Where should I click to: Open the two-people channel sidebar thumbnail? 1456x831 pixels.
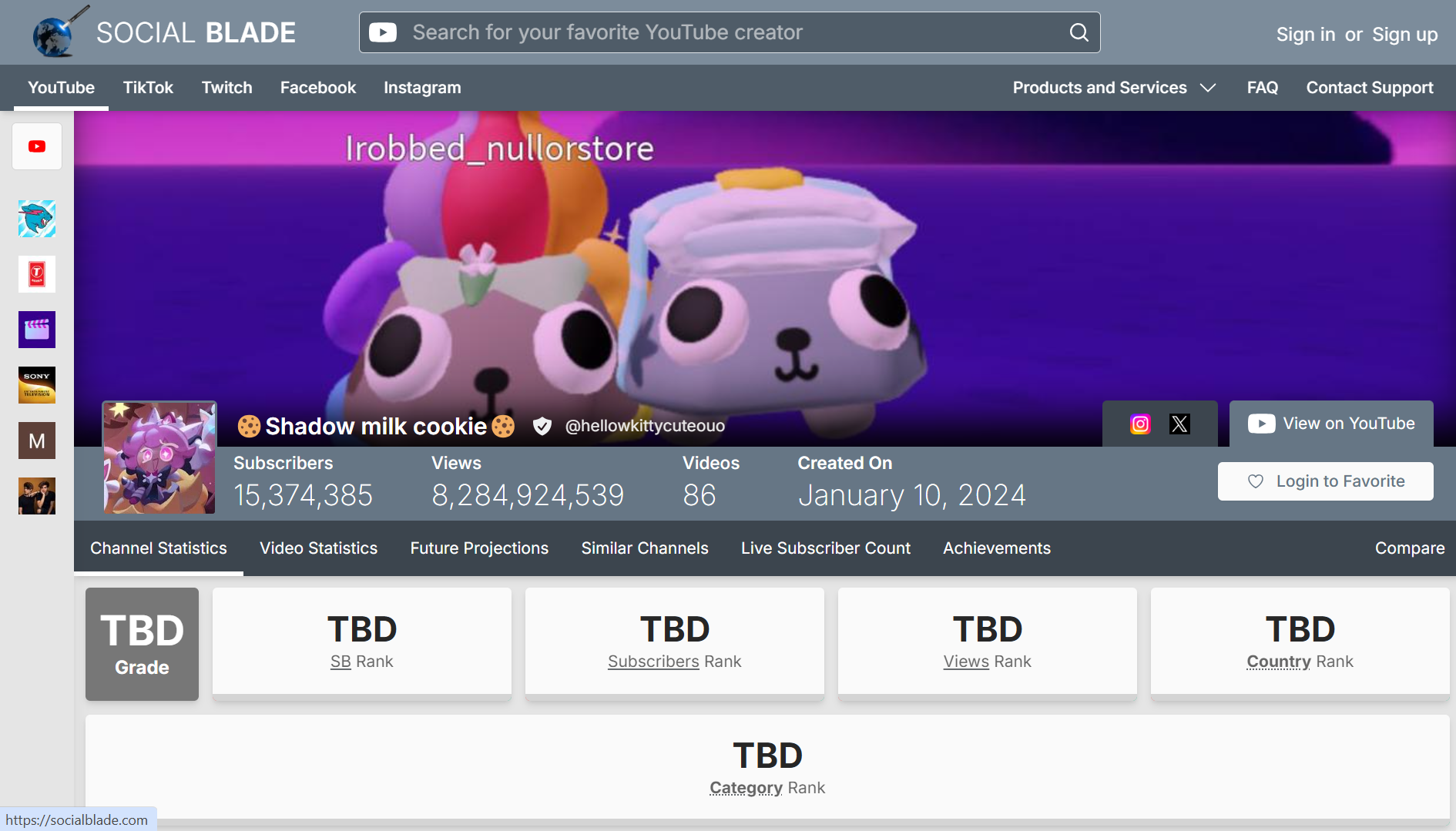click(37, 496)
